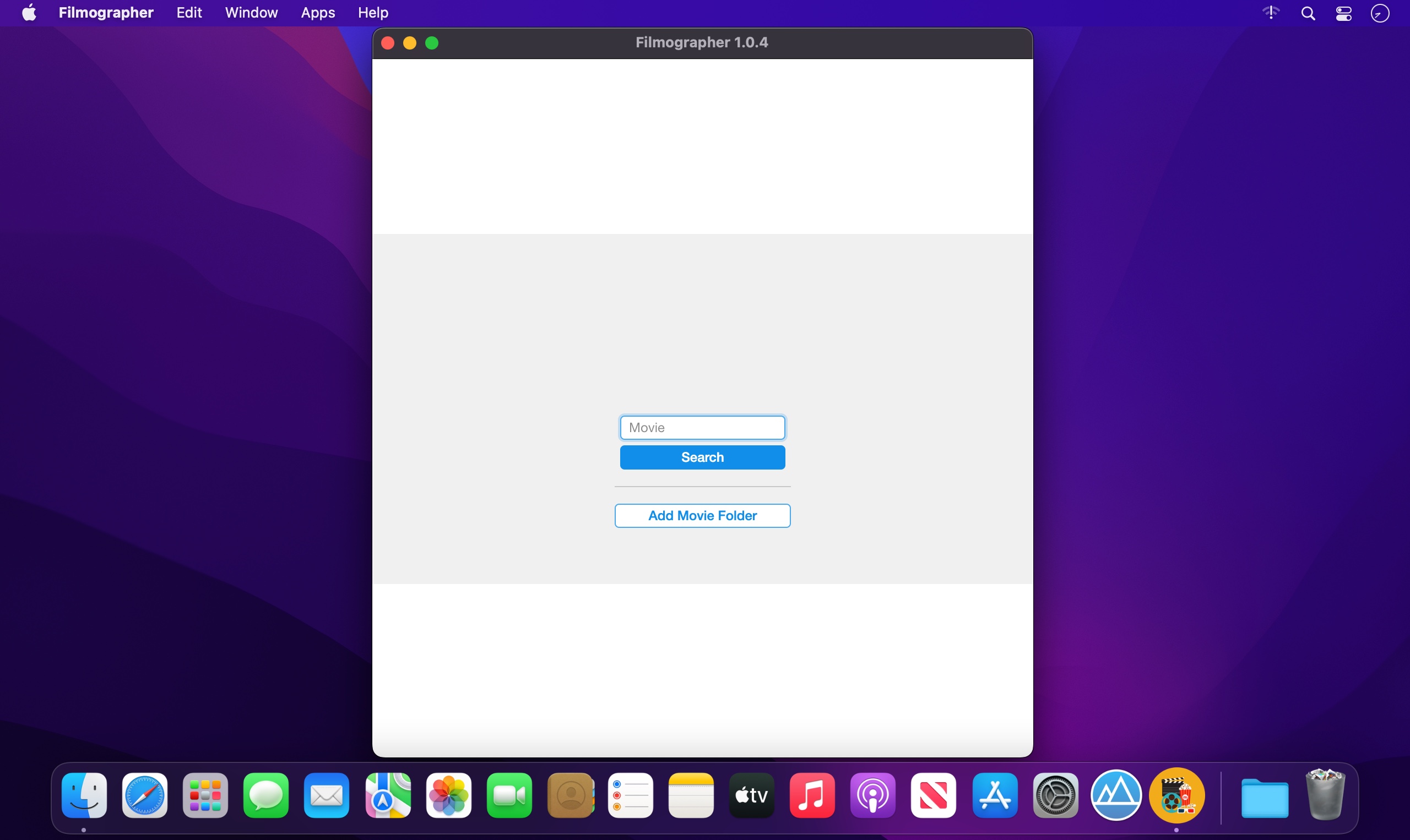Screen dimensions: 1410x840
Task: Open Notes from the Dock
Action: point(691,795)
